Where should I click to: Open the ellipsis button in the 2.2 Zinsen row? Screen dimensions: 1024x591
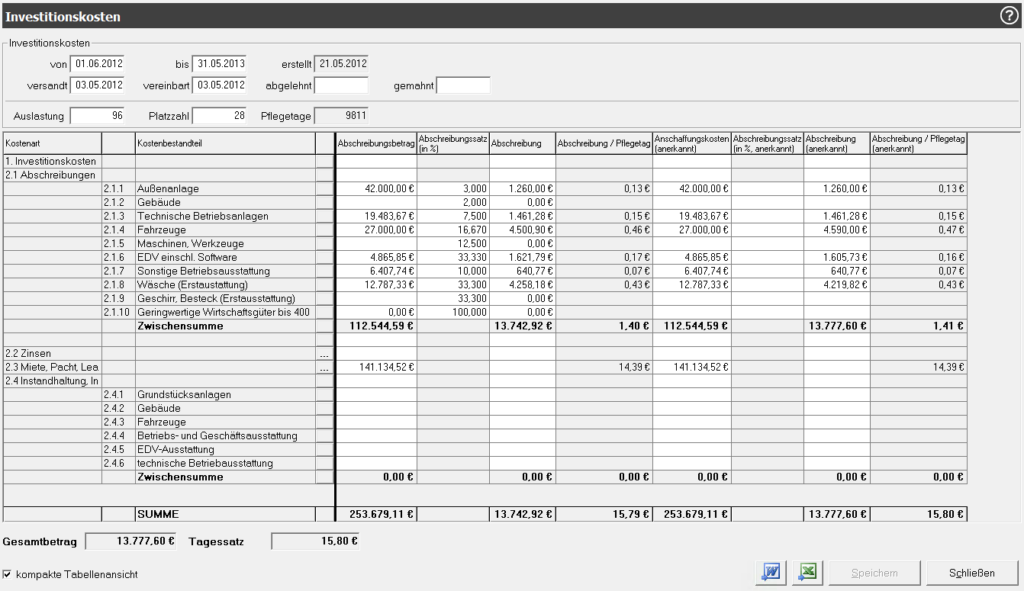point(323,355)
